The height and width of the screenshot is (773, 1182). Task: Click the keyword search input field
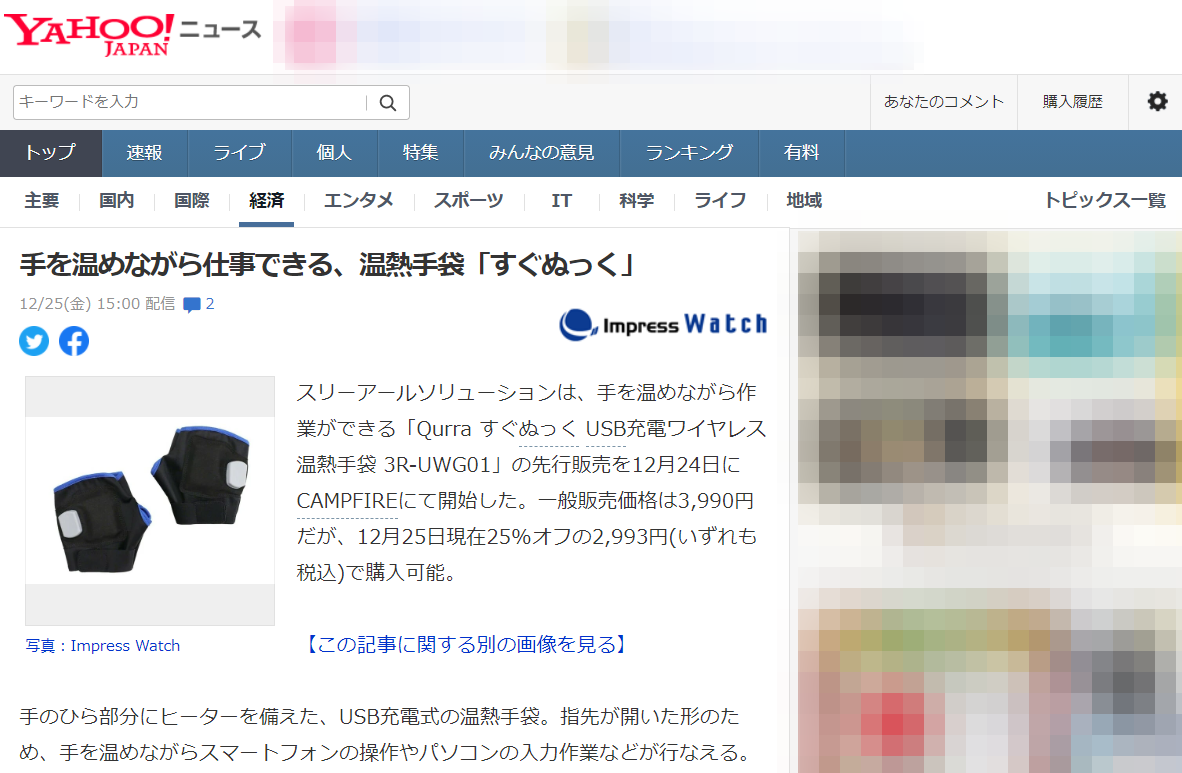190,102
